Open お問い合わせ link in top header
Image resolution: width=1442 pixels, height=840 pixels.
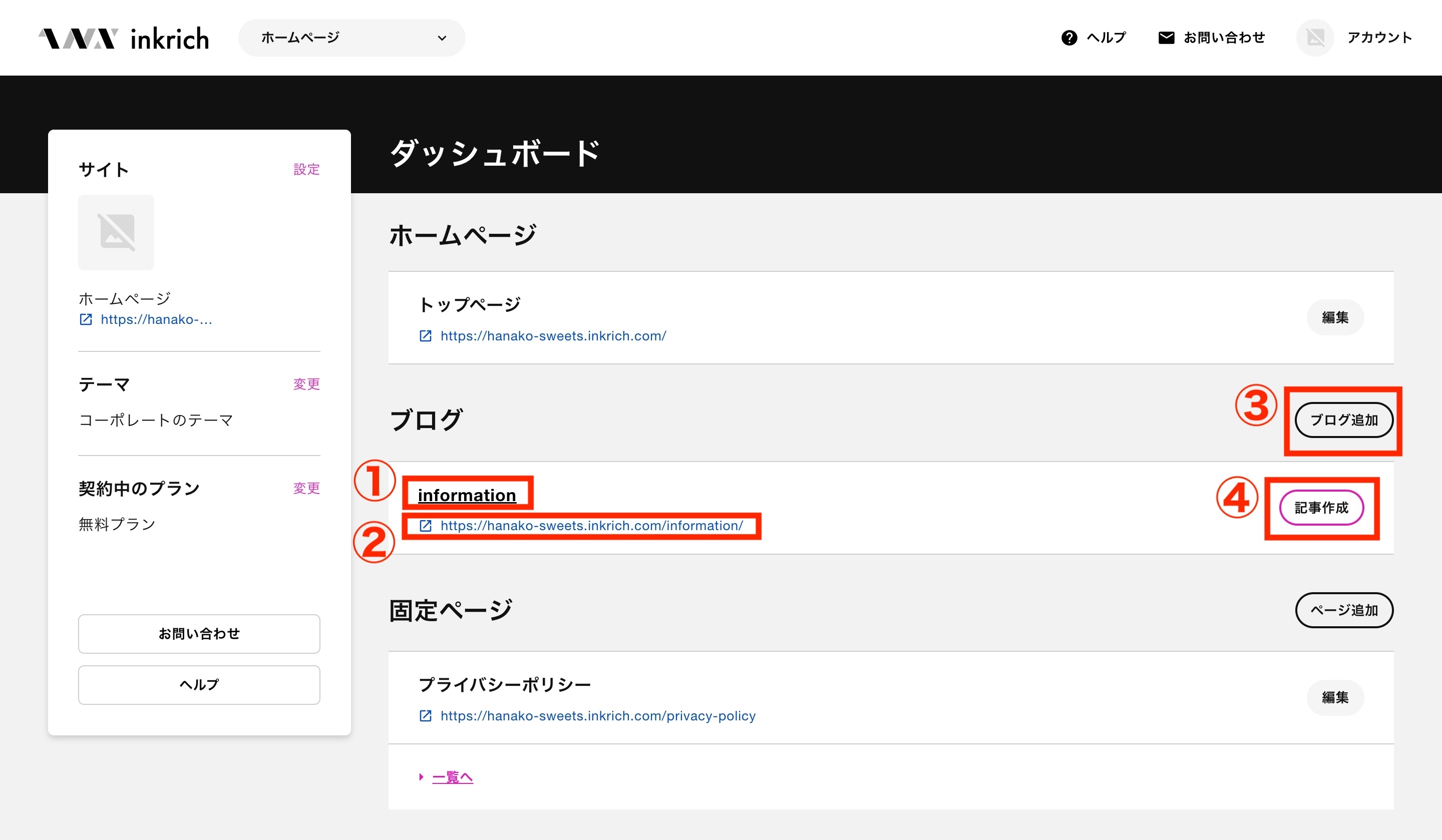point(1224,38)
